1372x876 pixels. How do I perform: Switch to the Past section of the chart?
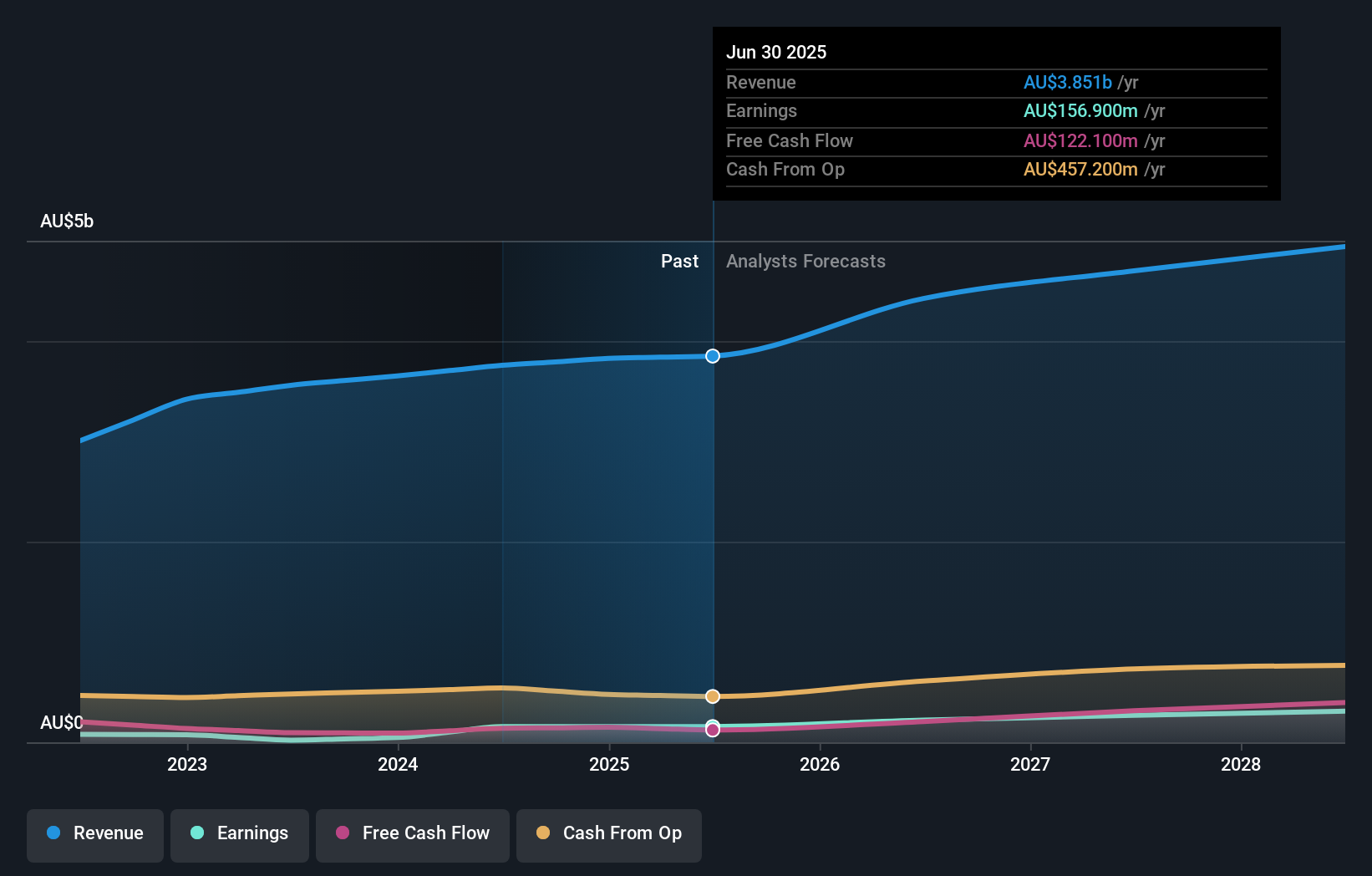point(679,261)
